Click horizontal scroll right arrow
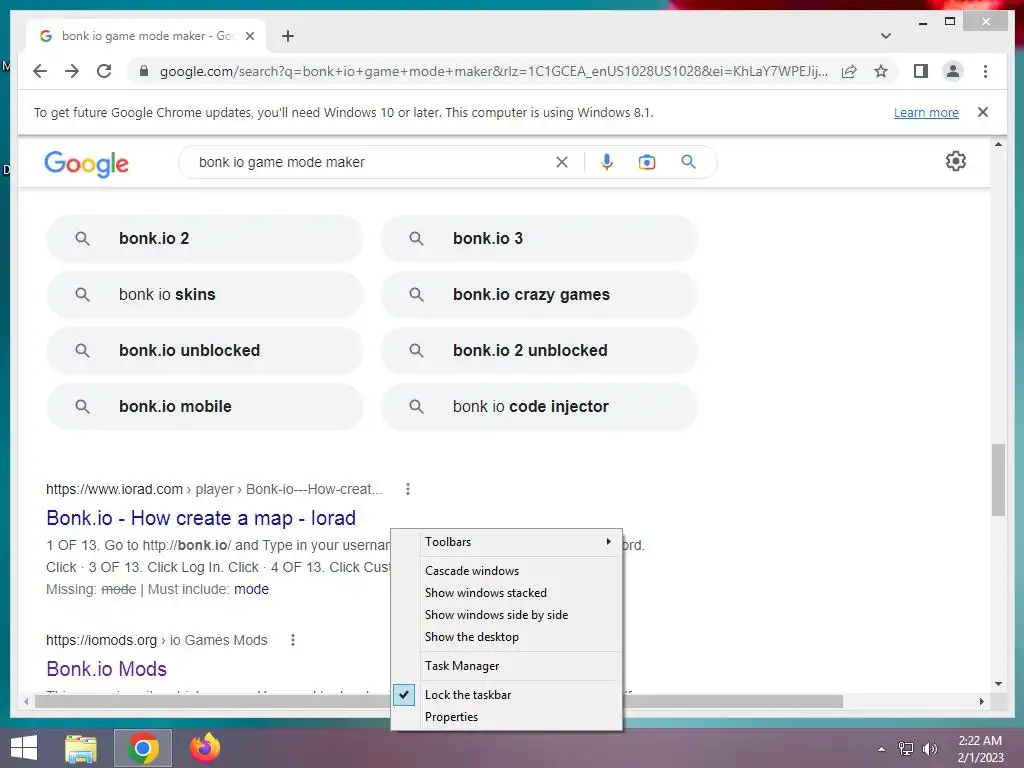This screenshot has width=1024, height=768. tap(982, 701)
